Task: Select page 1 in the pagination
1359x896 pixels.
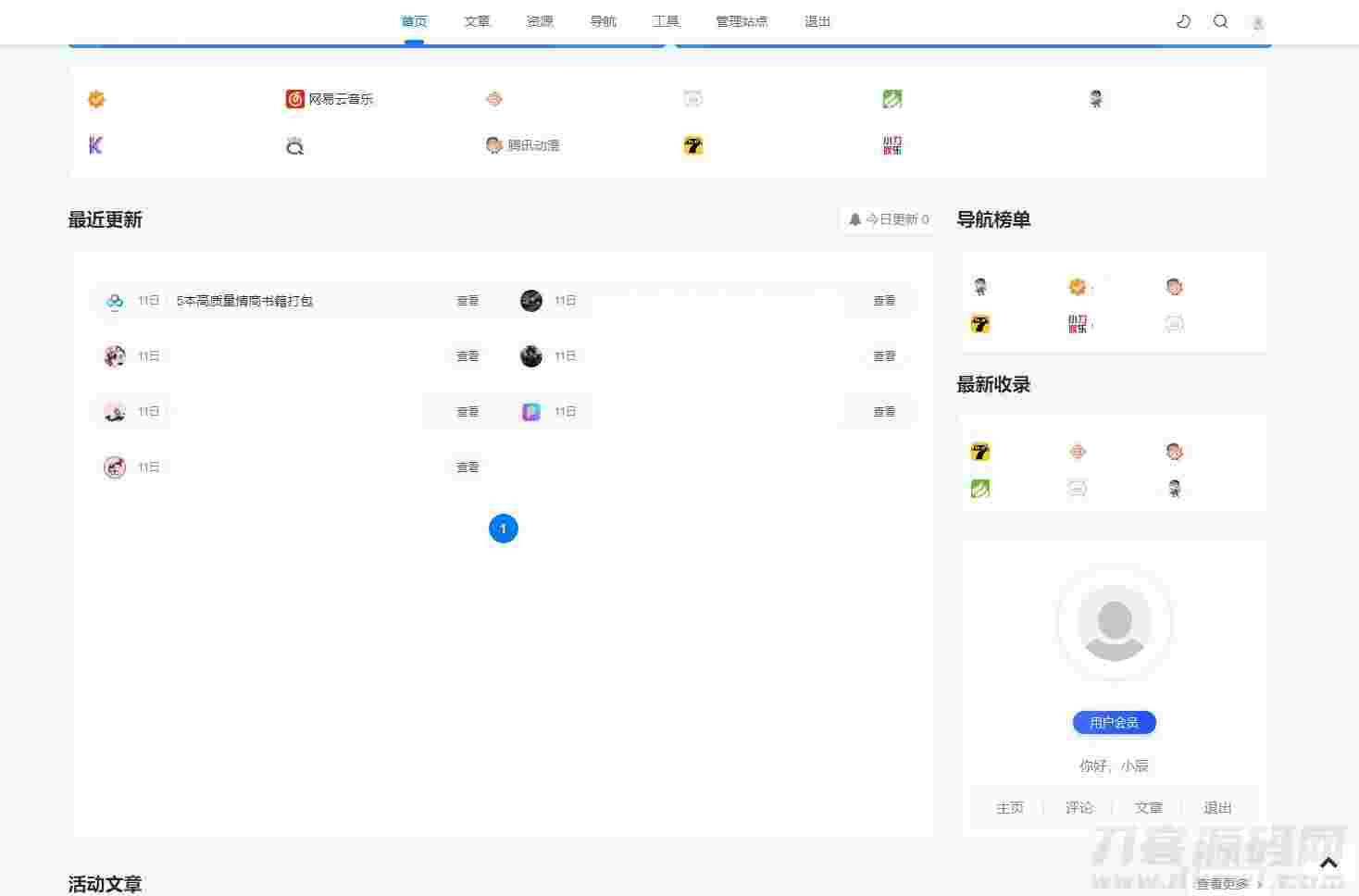Action: pyautogui.click(x=504, y=529)
